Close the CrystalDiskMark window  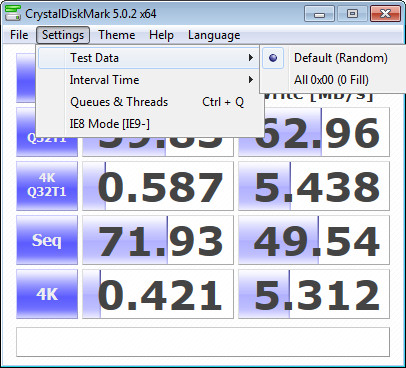(x=385, y=14)
